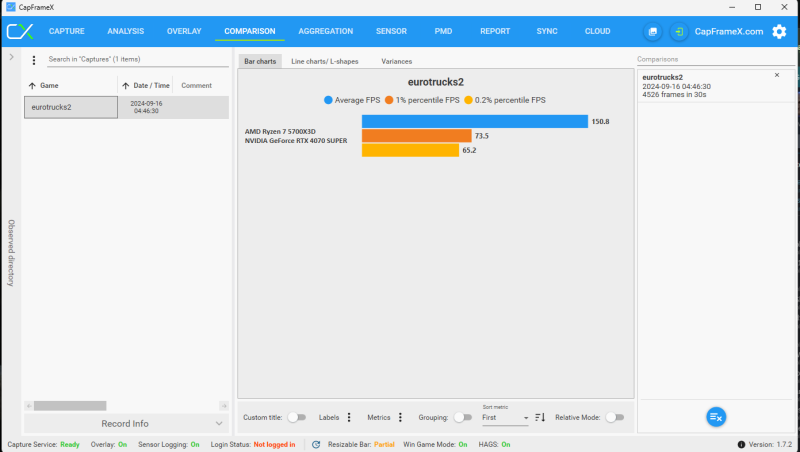Image resolution: width=800 pixels, height=452 pixels.
Task: Click the Resizable Bar Partial status
Action: (361, 444)
